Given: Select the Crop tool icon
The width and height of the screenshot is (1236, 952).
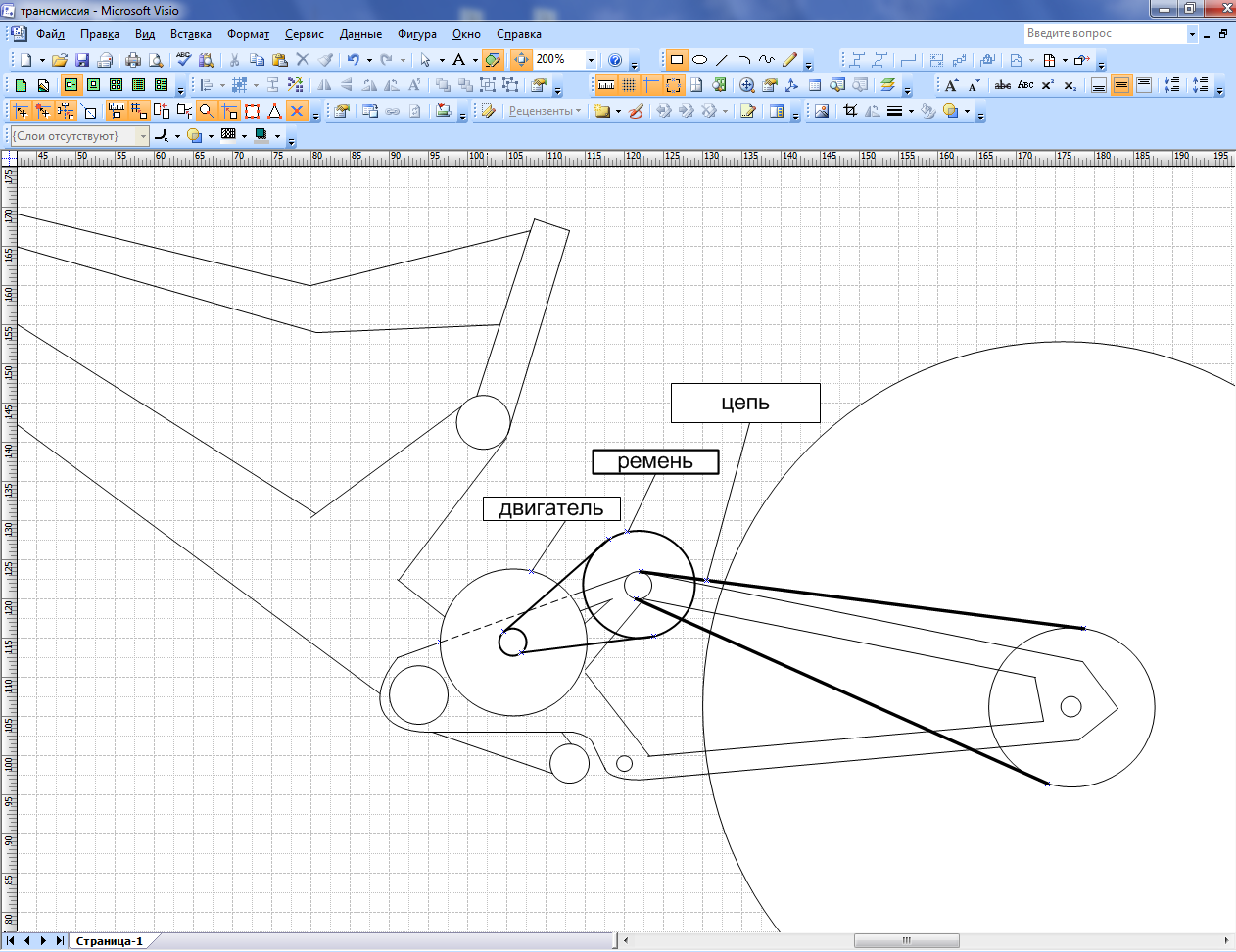Looking at the screenshot, I should pyautogui.click(x=850, y=111).
